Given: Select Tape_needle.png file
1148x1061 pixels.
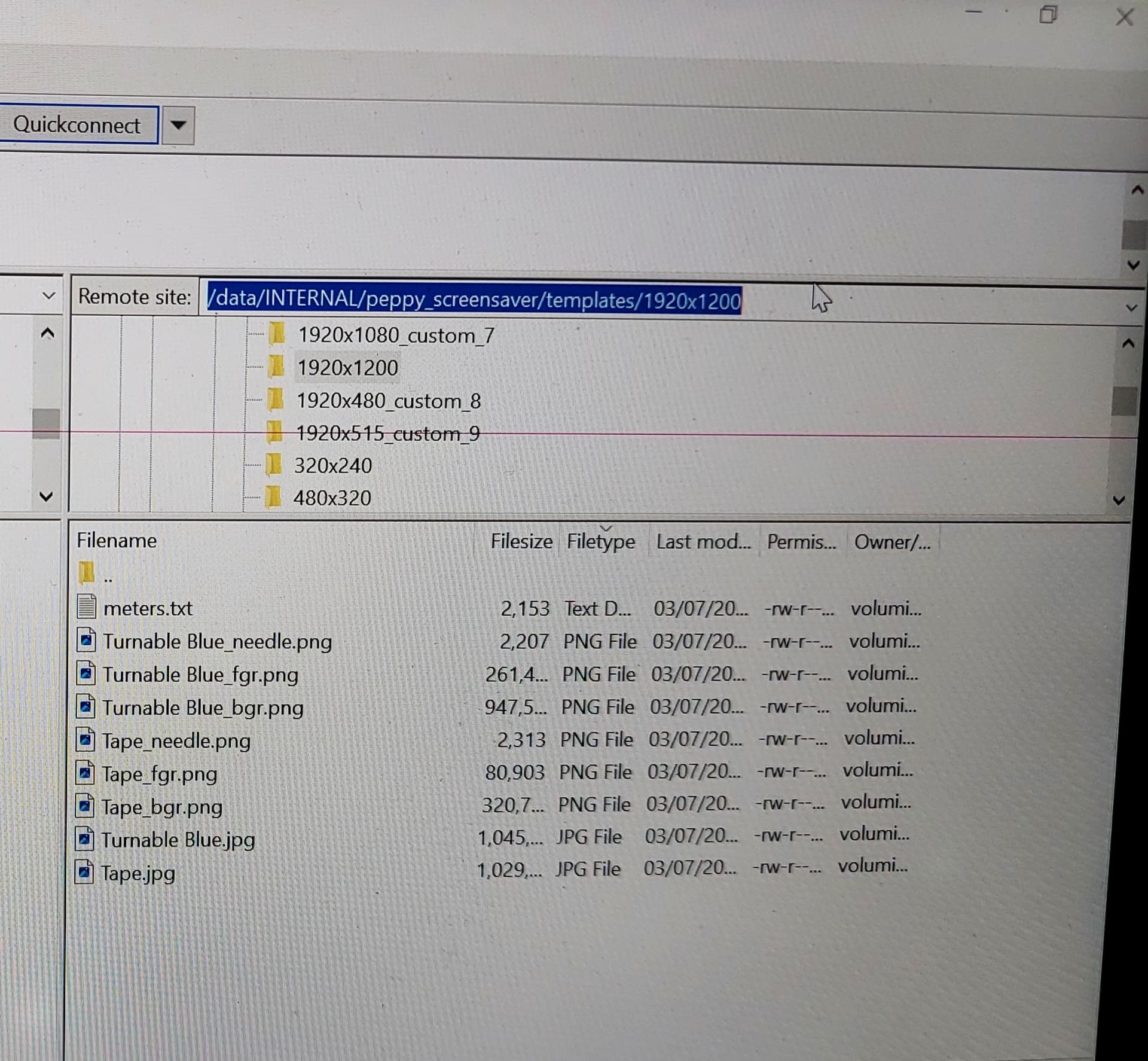Looking at the screenshot, I should pos(176,740).
